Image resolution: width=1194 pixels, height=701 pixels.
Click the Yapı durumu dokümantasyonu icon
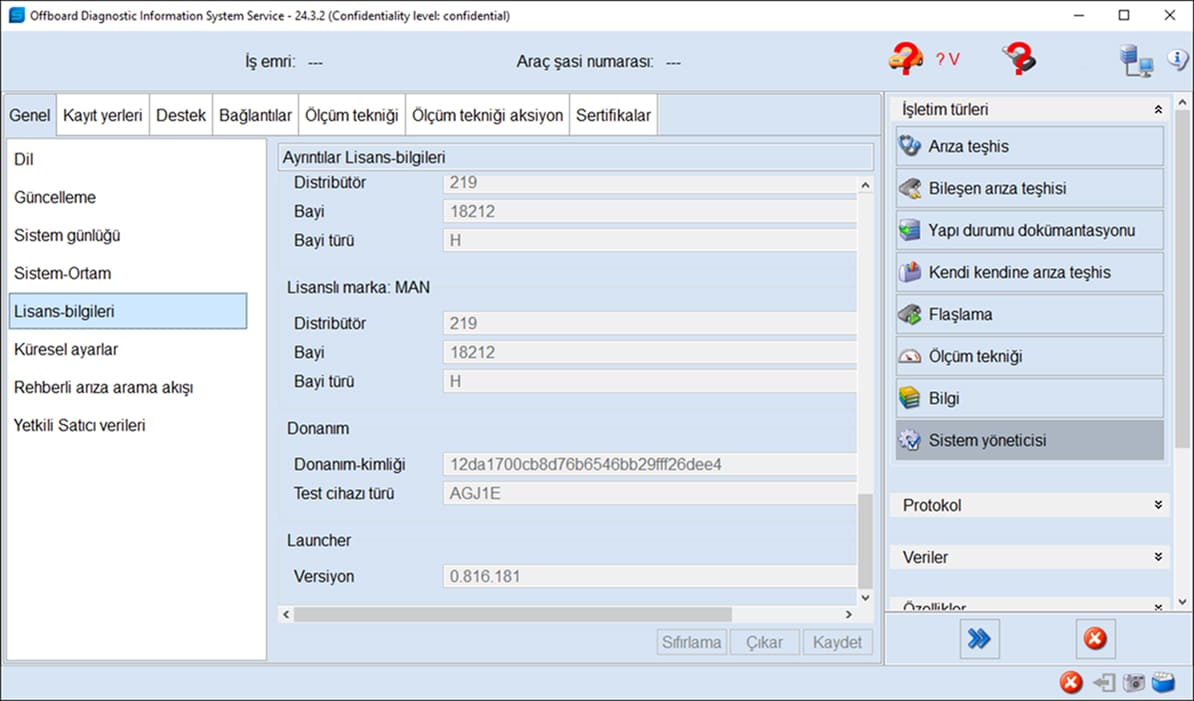pos(910,230)
